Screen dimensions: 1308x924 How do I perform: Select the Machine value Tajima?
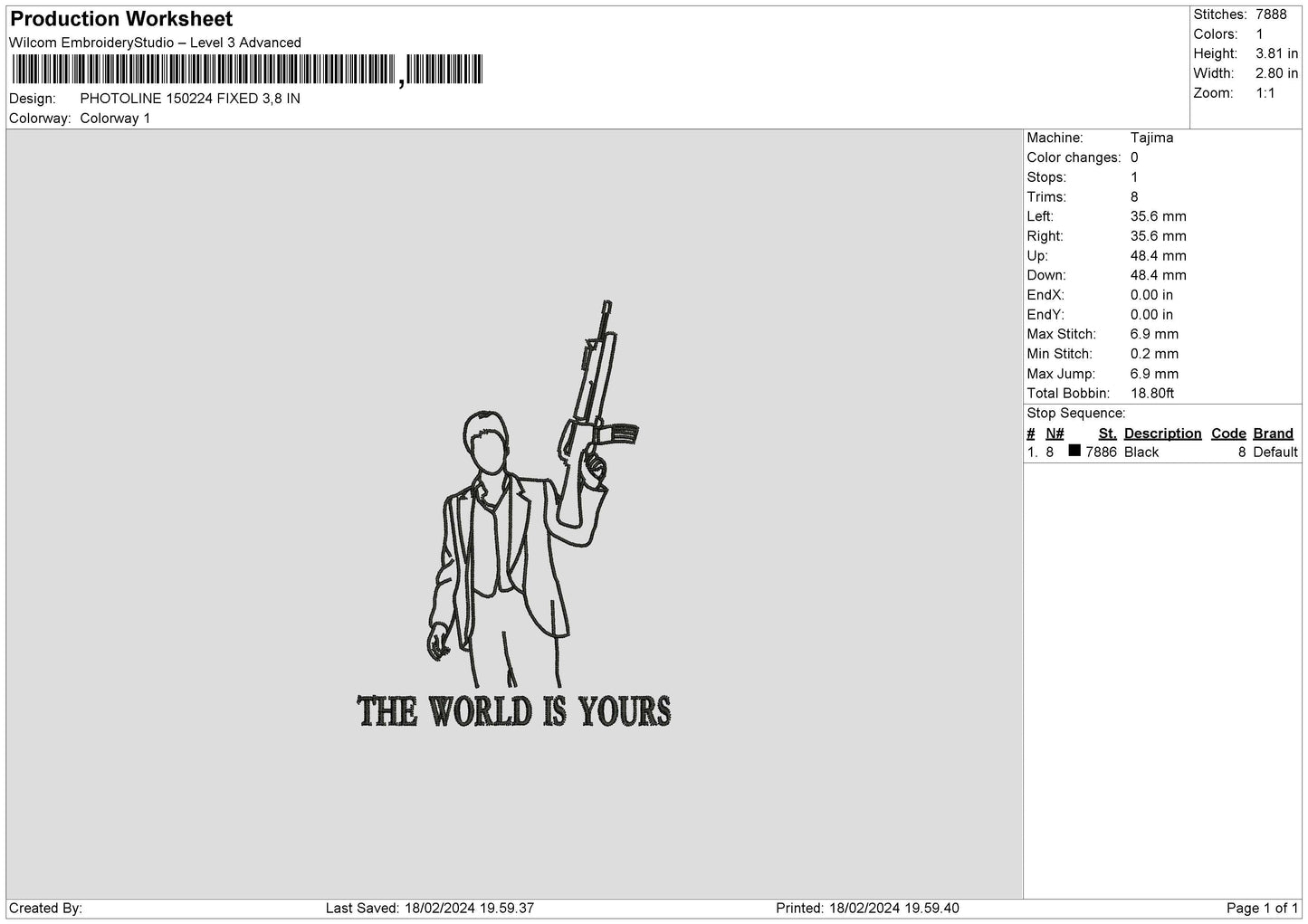tap(1151, 138)
